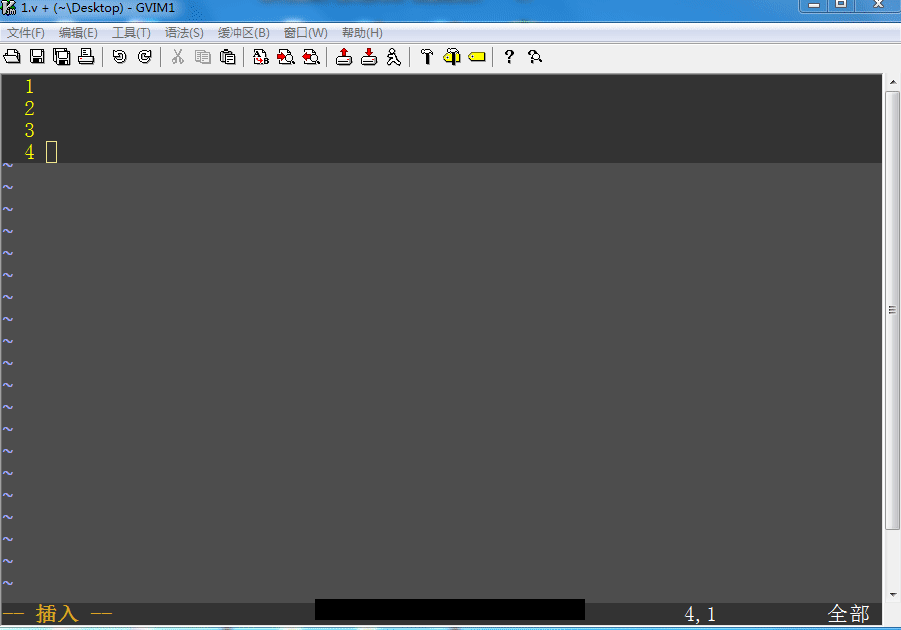This screenshot has width=901, height=630.
Task: Paste text using the Paste icon
Action: pos(227,56)
